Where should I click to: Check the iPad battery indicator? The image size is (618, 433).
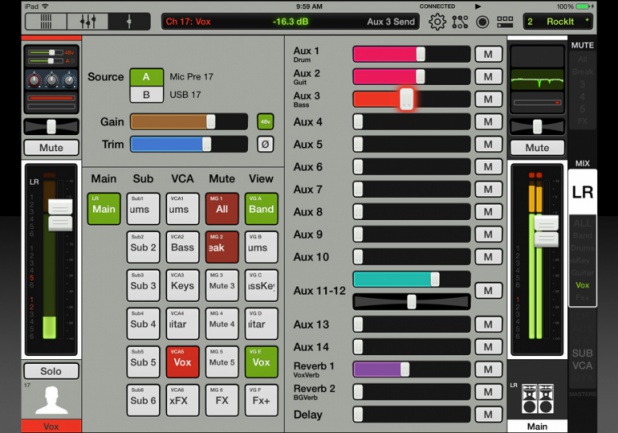click(583, 6)
